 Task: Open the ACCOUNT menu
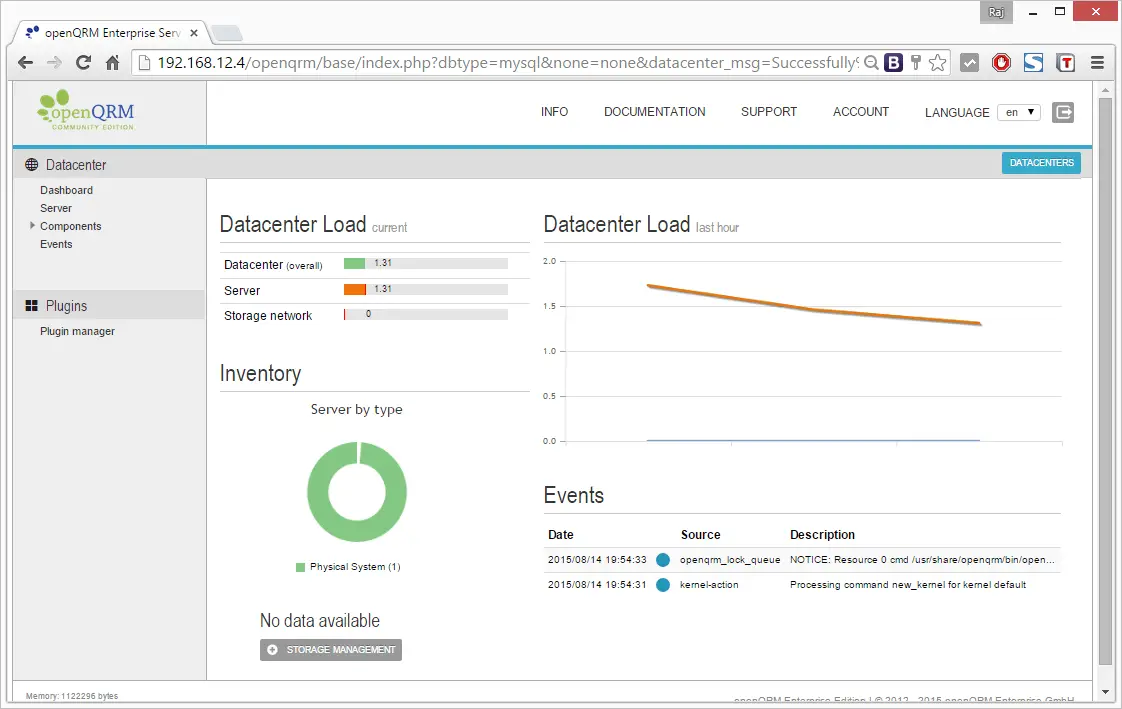(x=861, y=112)
